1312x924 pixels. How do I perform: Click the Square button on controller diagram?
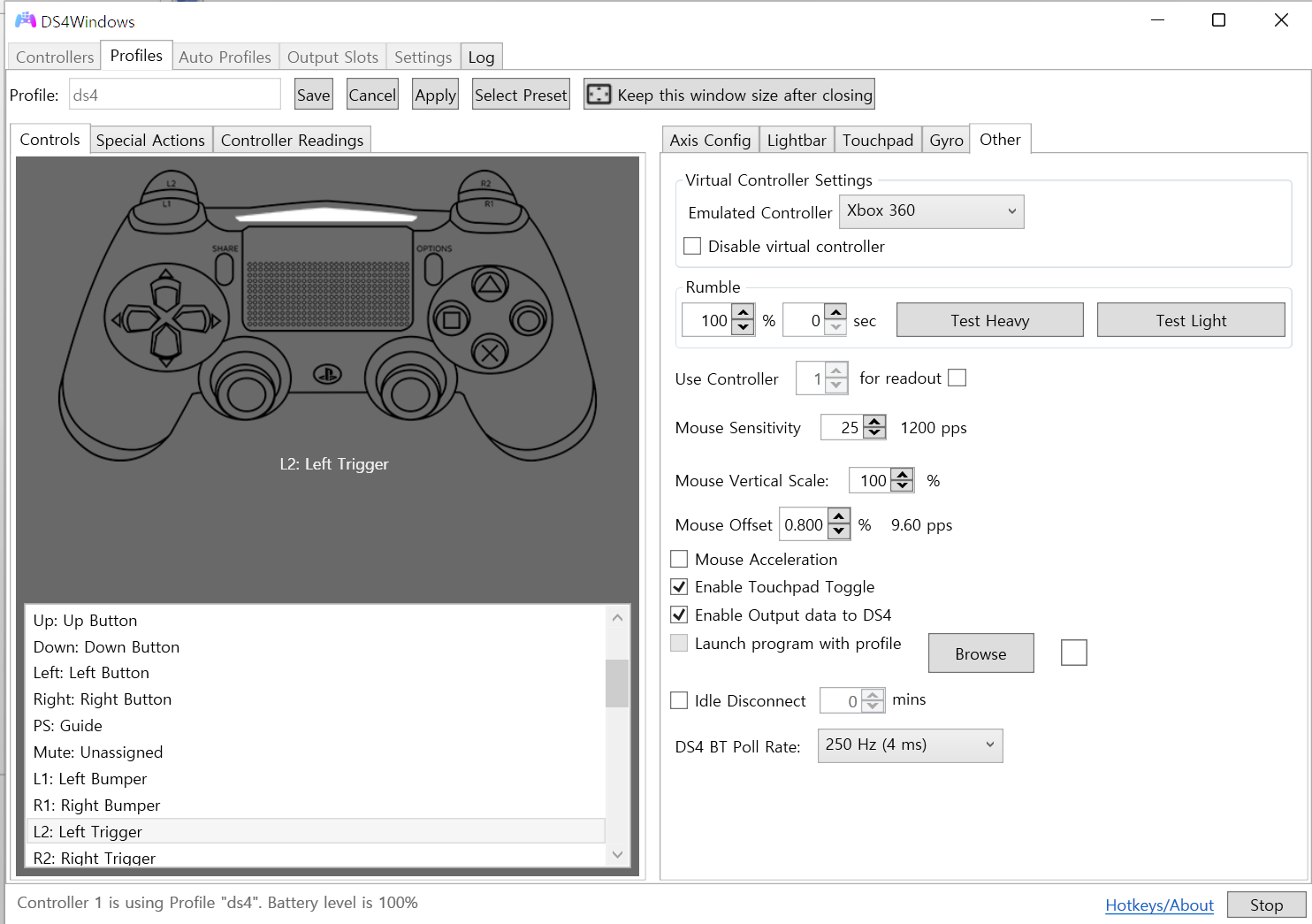[x=451, y=319]
